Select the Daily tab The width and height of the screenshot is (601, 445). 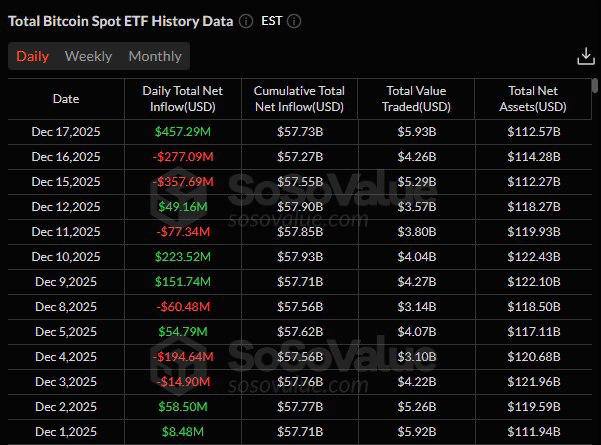point(32,56)
